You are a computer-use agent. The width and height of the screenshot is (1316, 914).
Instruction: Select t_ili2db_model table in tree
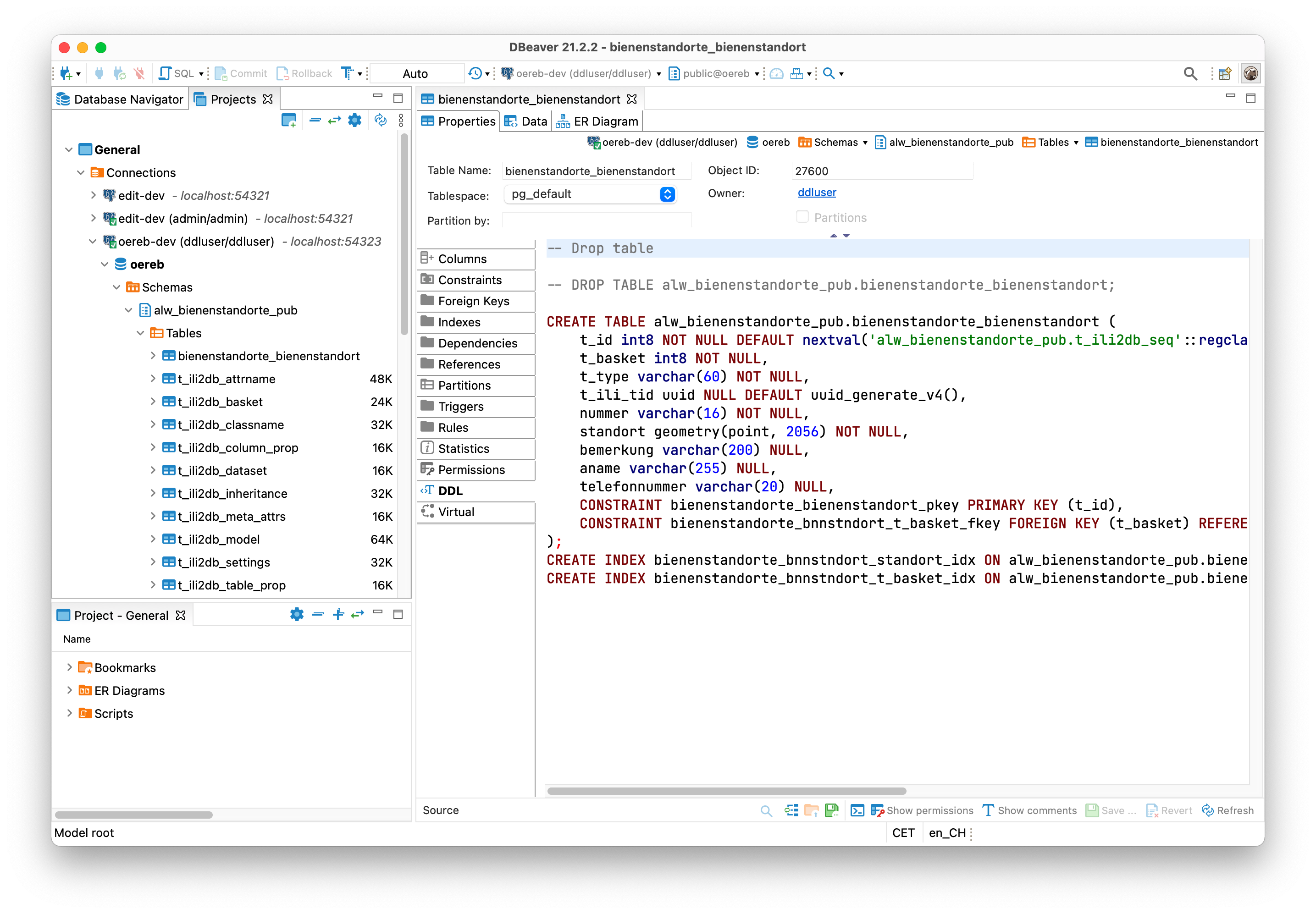pos(218,539)
